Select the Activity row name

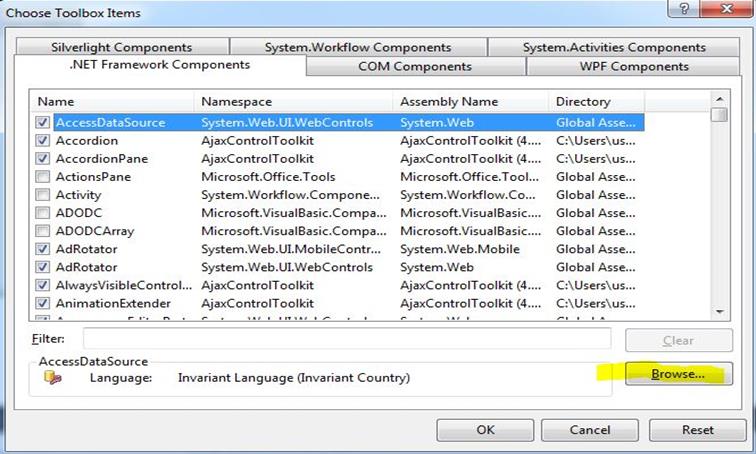[79, 195]
